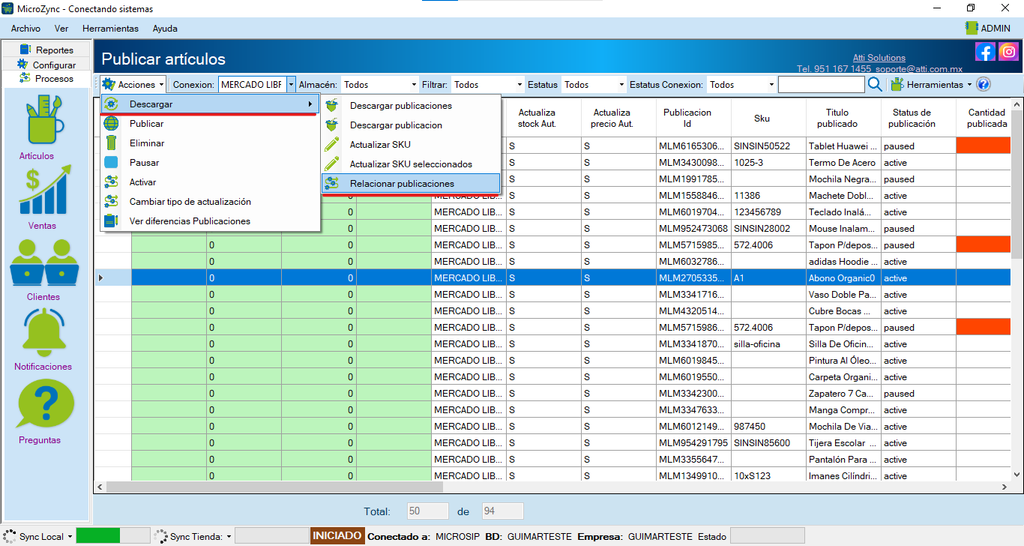
Task: Click pencil icon beside Actualizar SKU seleccionados
Action: coord(332,163)
